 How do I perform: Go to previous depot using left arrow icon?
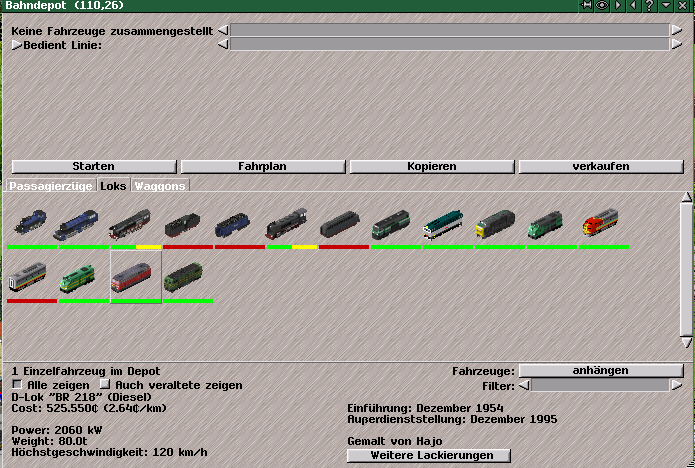point(634,6)
